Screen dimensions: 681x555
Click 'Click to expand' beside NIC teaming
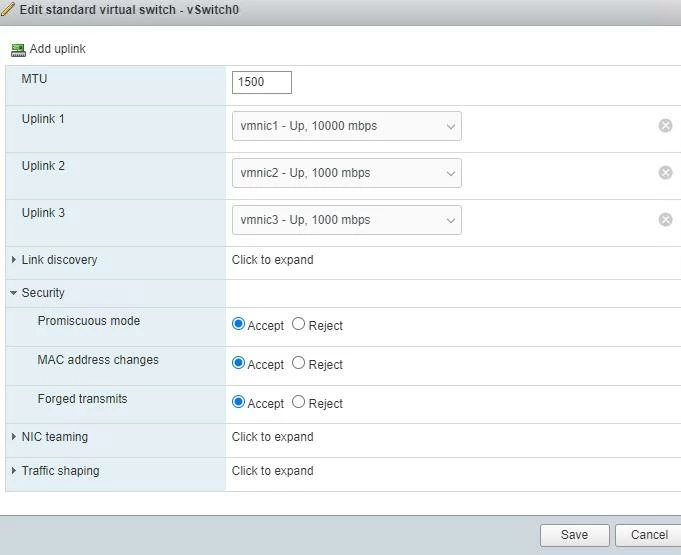pyautogui.click(x=272, y=436)
